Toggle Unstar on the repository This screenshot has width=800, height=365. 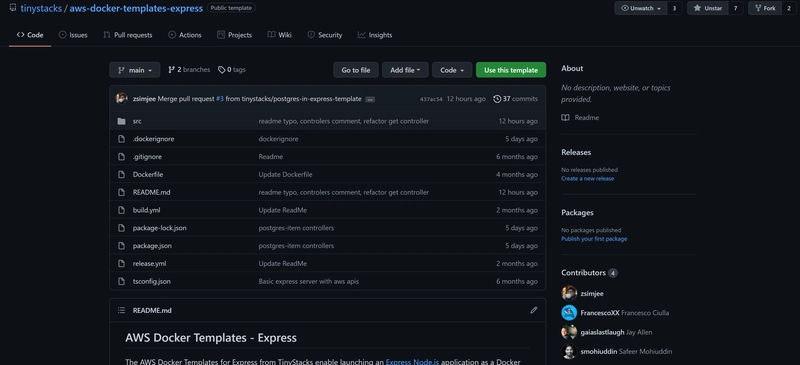coord(708,8)
